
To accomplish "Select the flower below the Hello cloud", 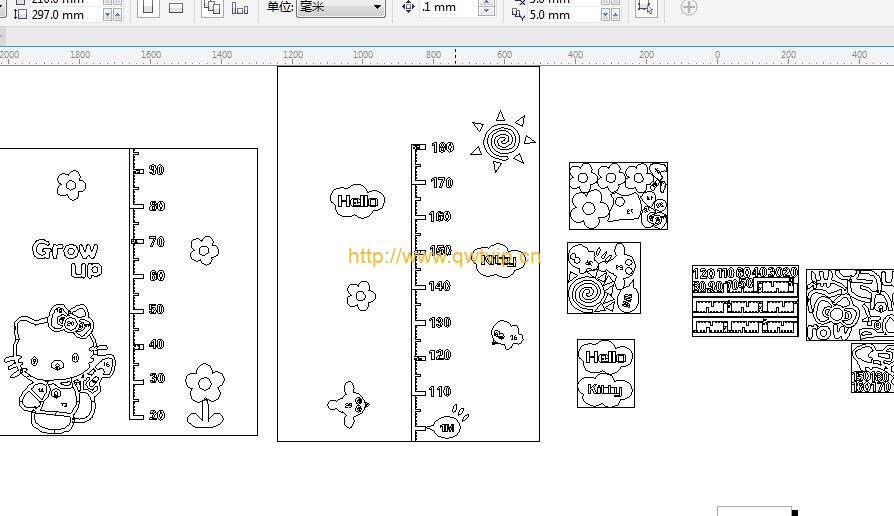I will [361, 296].
